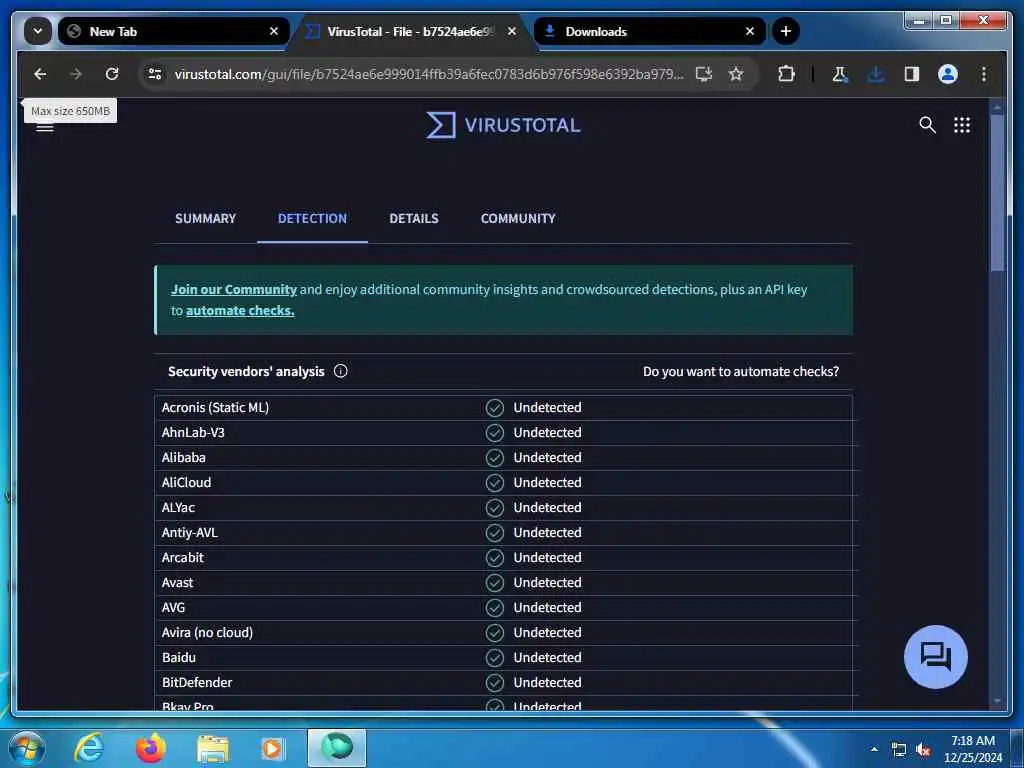
Task: Open Chrome Labs flask icon
Action: pos(840,74)
